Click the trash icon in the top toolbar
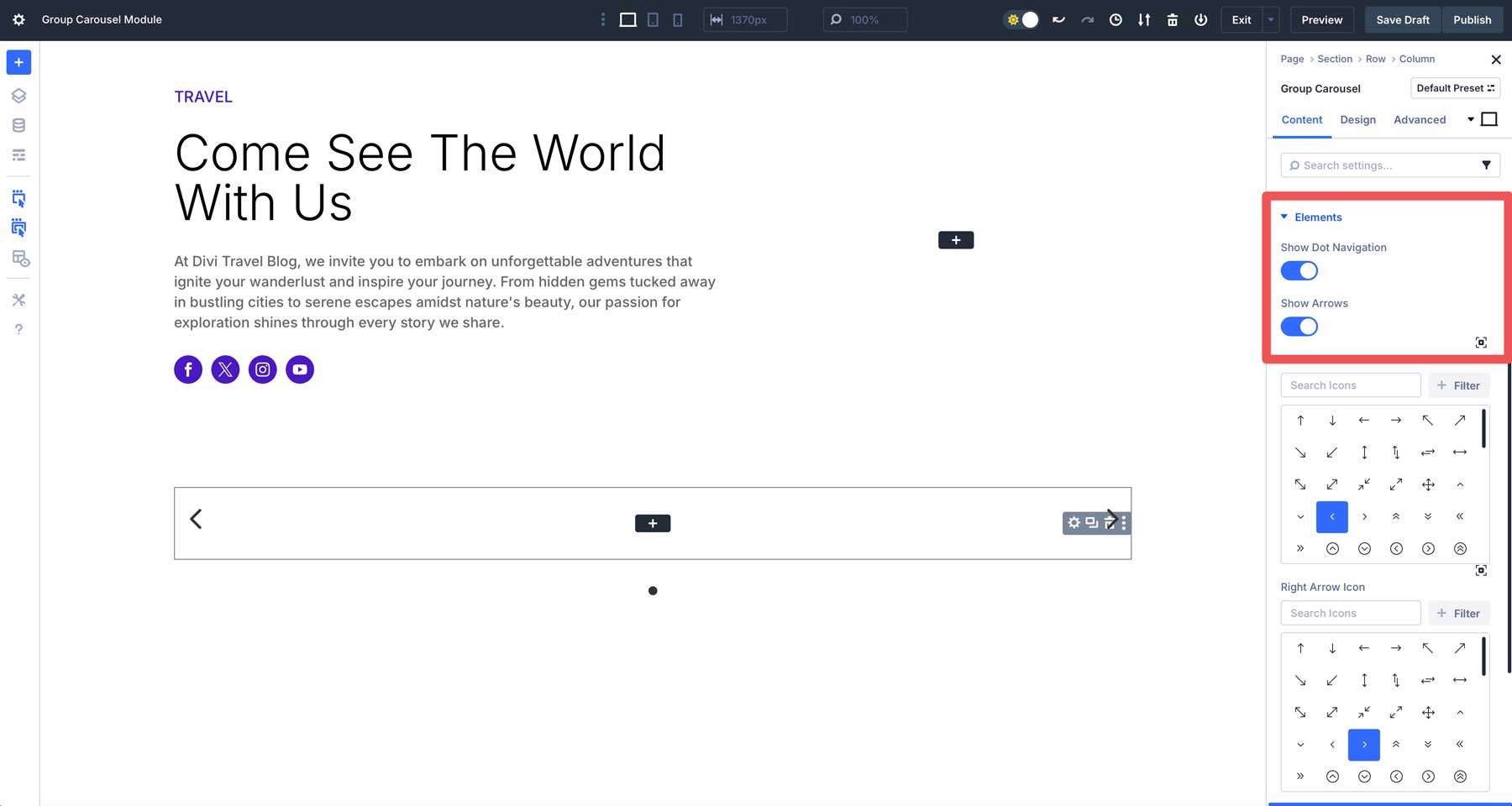1512x806 pixels. 1172,19
